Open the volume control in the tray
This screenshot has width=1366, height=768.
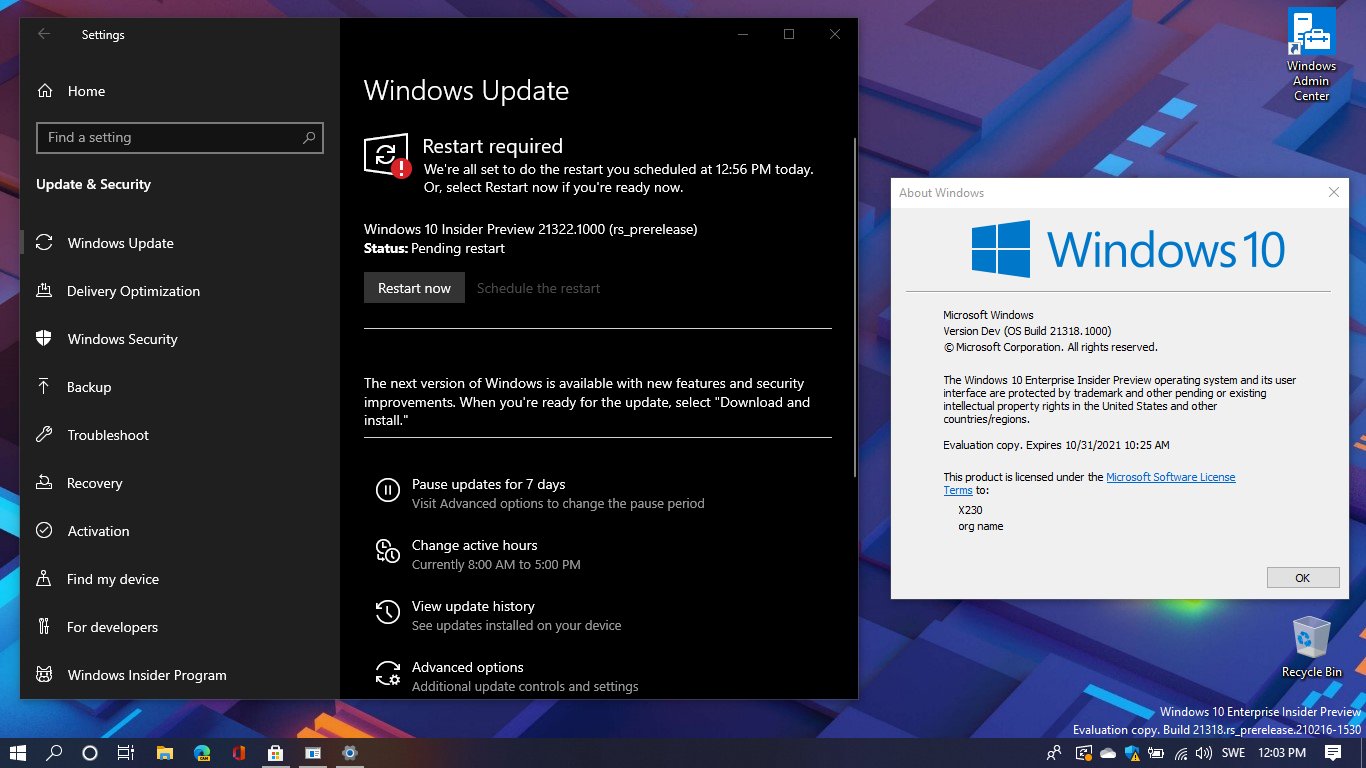pos(1205,753)
